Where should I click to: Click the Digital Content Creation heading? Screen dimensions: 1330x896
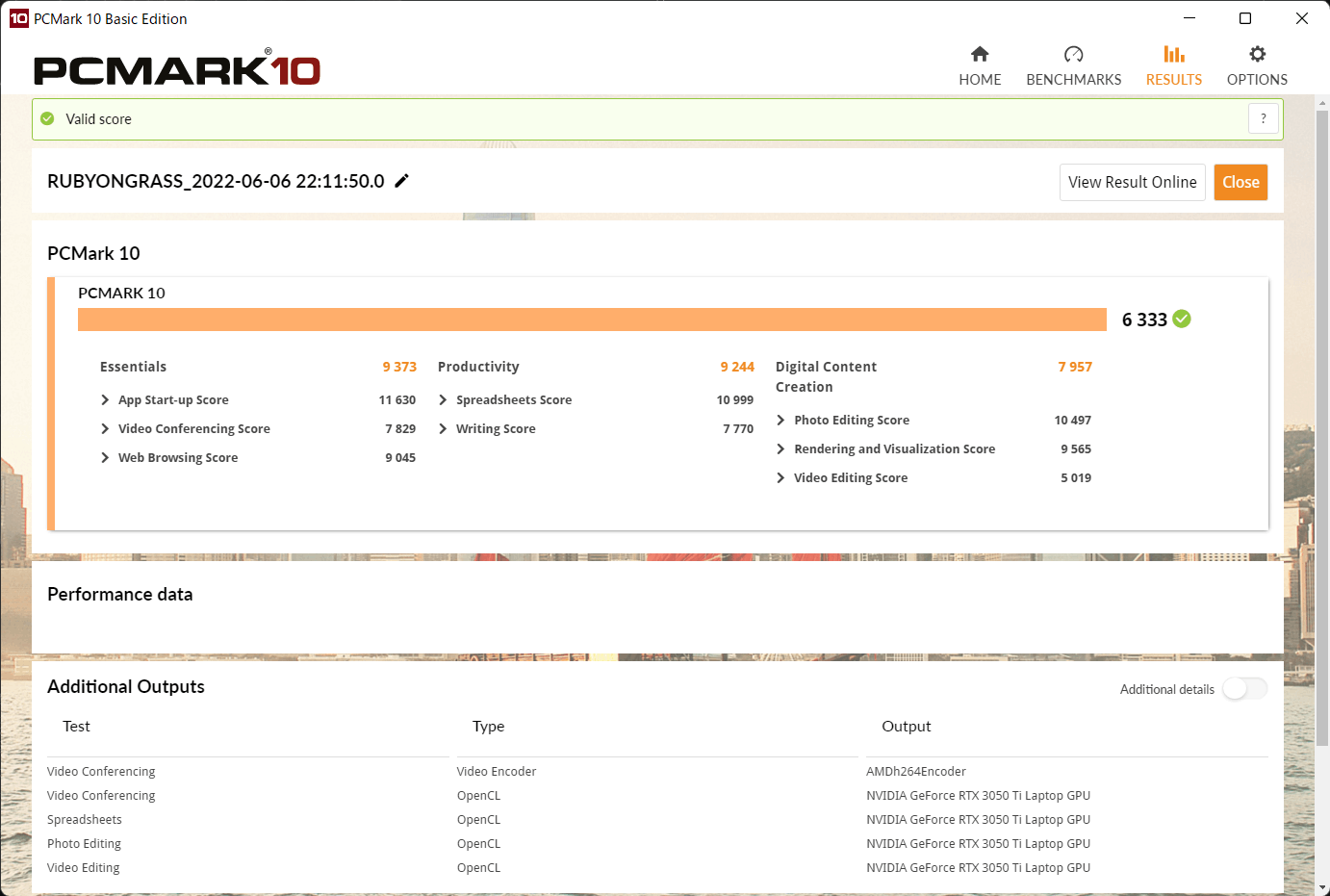[x=826, y=376]
